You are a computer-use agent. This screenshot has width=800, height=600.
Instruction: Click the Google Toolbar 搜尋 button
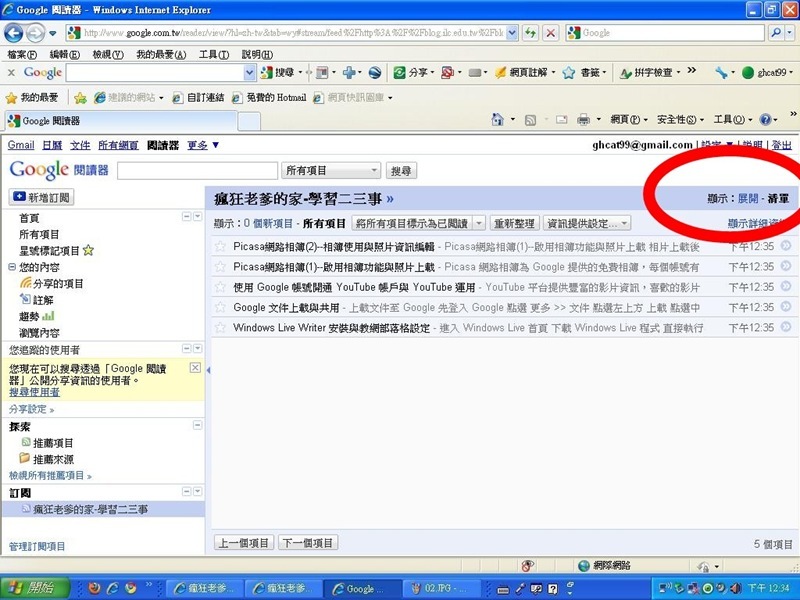[x=279, y=73]
